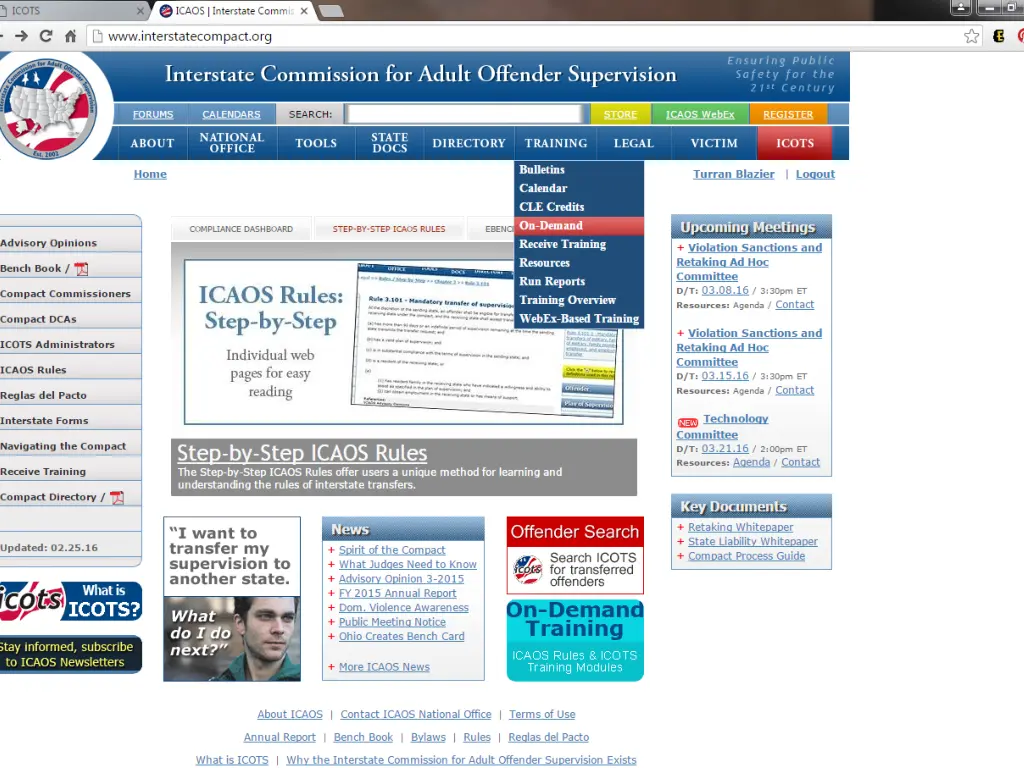Click the orange REGISTER button
Viewport: 1024px width, 768px height.
(x=788, y=114)
